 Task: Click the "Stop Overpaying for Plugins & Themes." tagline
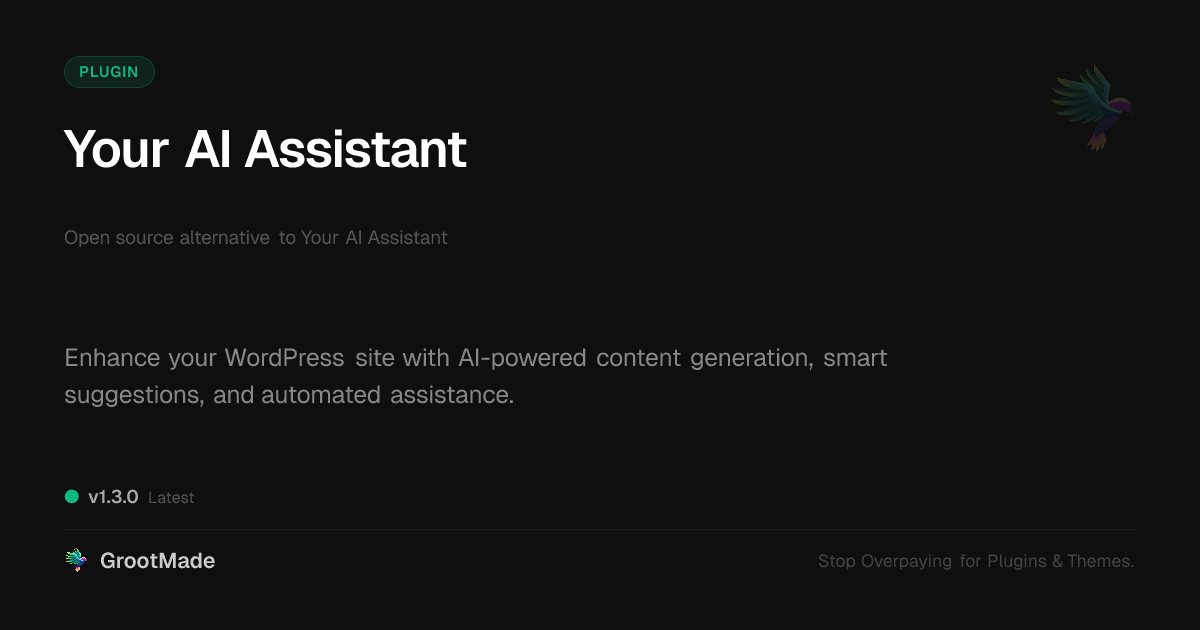[x=975, y=561]
